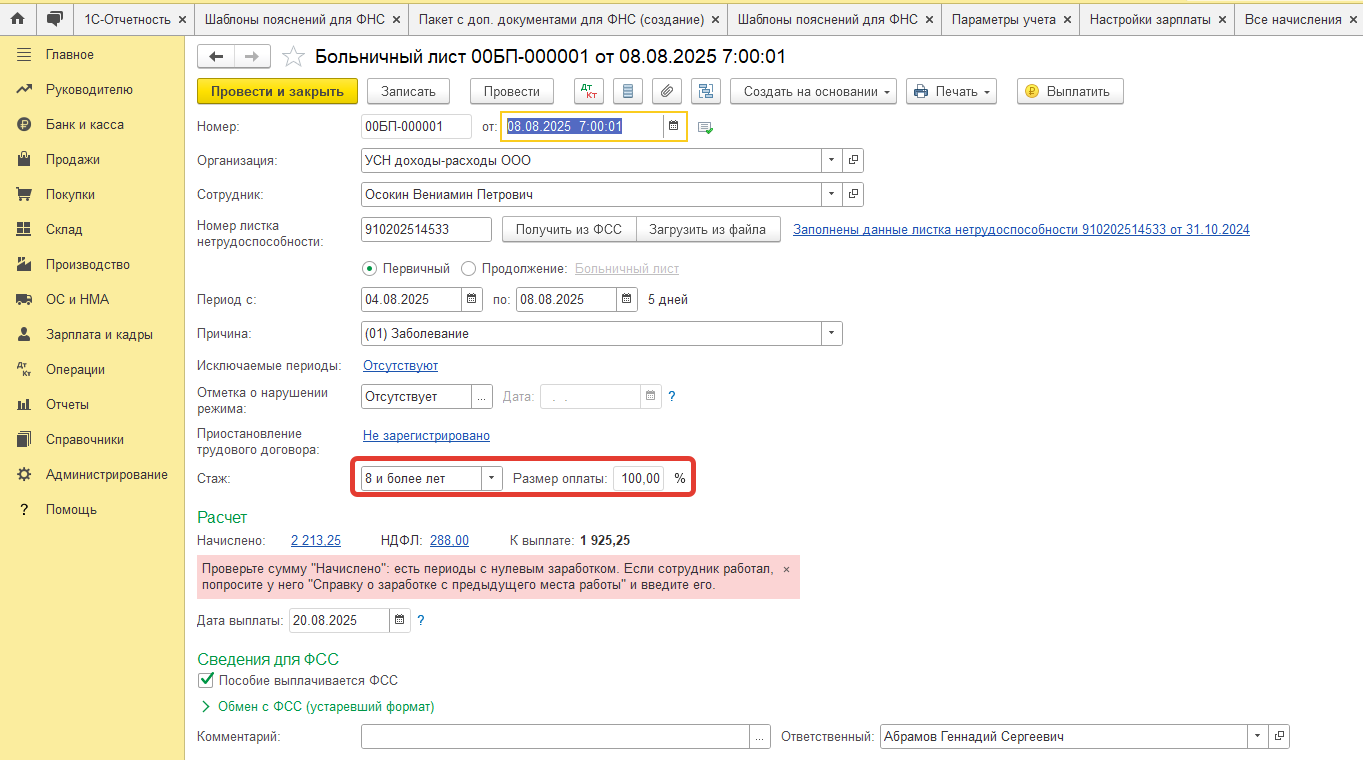The height and width of the screenshot is (760, 1363).
Task: Open attached files paperclip icon
Action: click(x=667, y=91)
